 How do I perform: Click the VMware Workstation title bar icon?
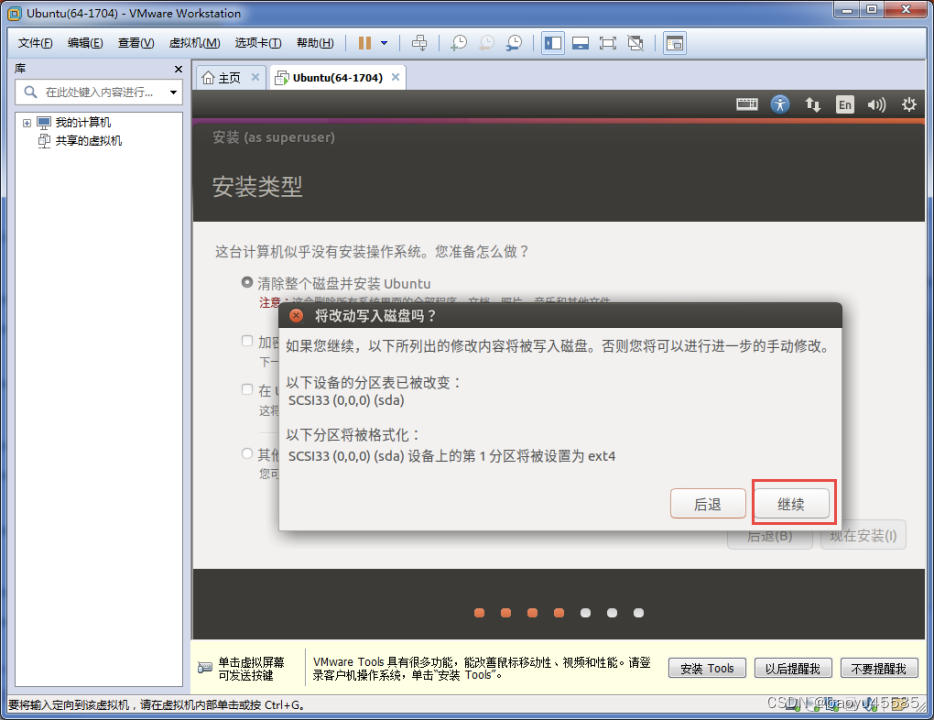[14, 13]
